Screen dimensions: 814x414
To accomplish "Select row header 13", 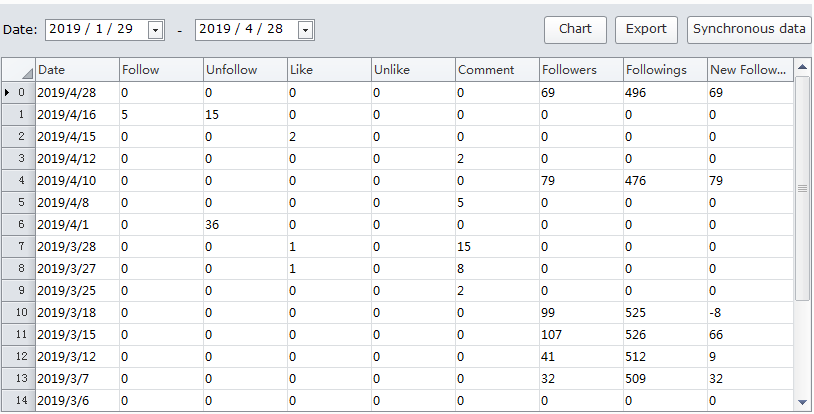I will point(18,378).
